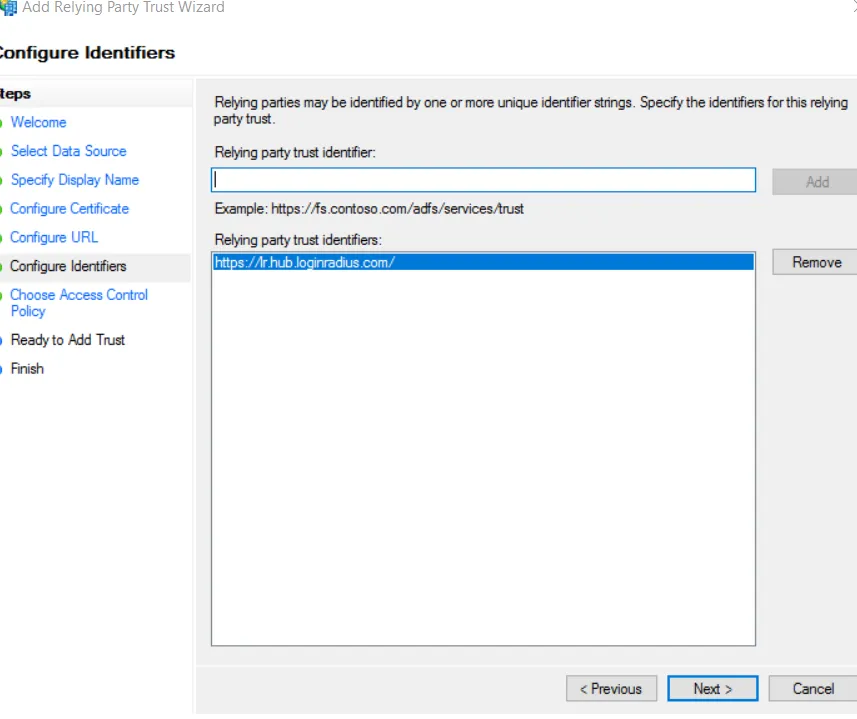Go back with the Previous button
857x719 pixels.
[611, 688]
